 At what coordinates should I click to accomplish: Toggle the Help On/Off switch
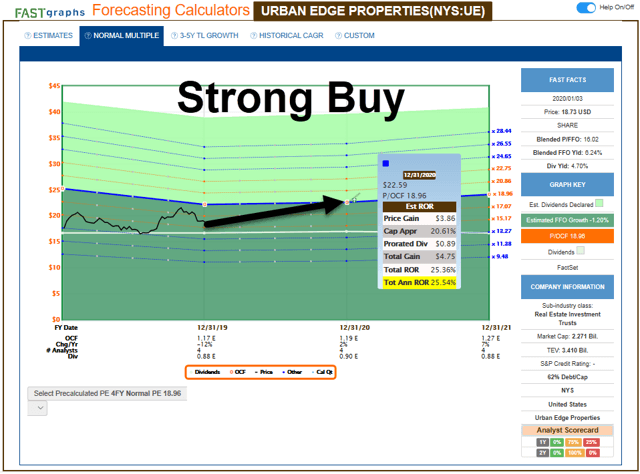586,7
